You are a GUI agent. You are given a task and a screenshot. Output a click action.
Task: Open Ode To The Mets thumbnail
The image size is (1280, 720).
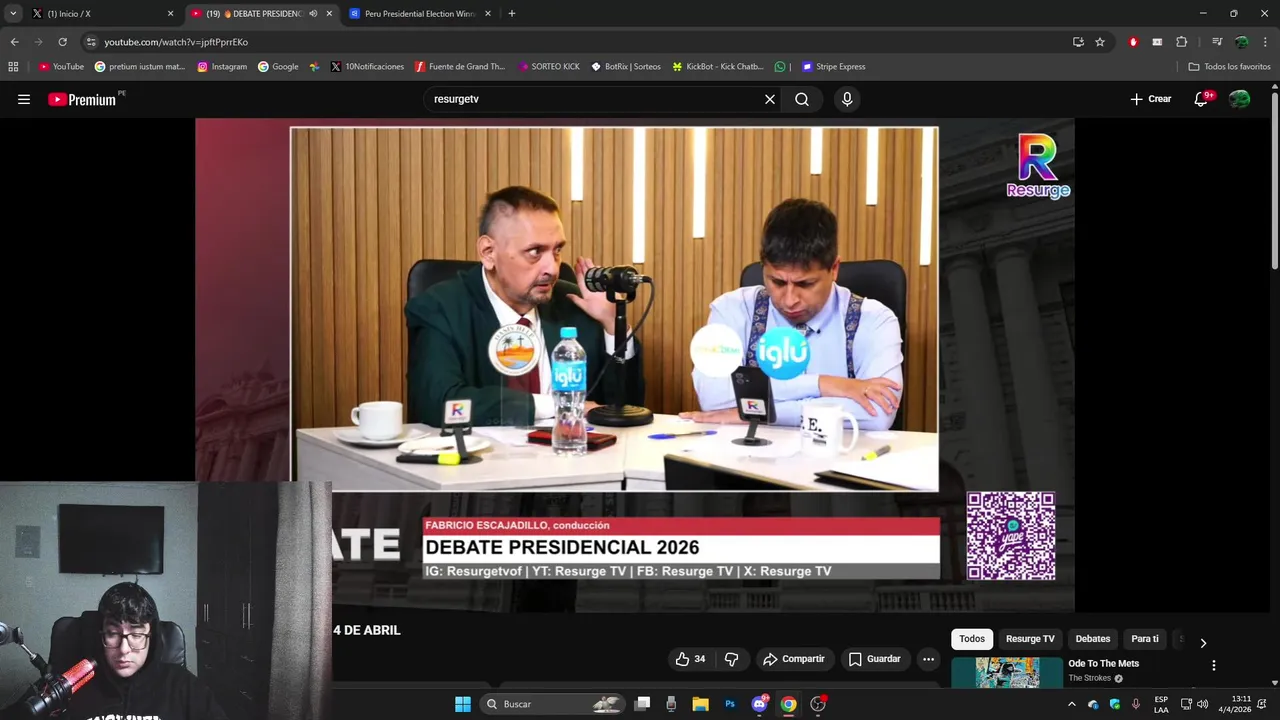tap(1007, 673)
